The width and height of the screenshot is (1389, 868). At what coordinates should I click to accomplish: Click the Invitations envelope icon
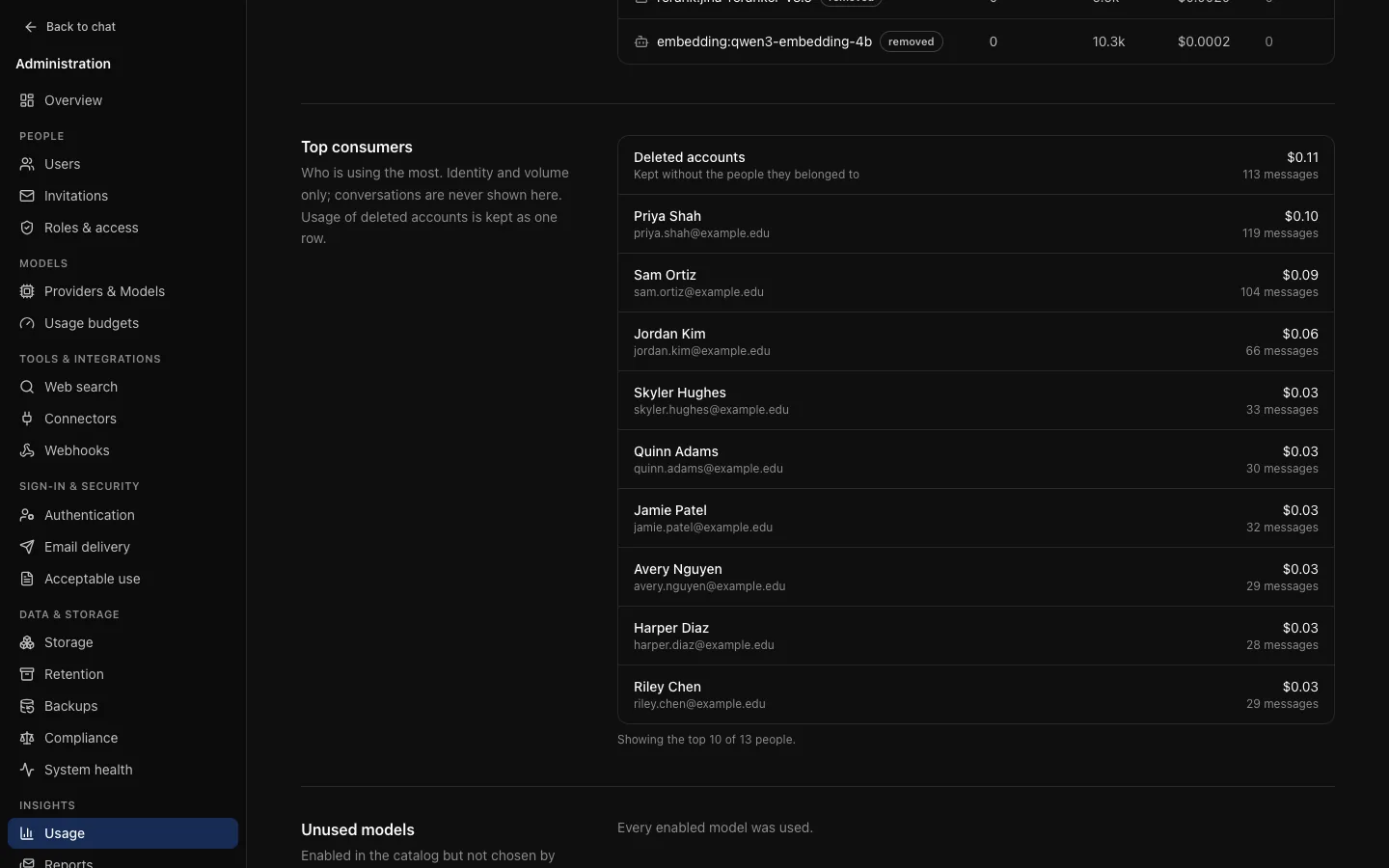pyautogui.click(x=27, y=196)
